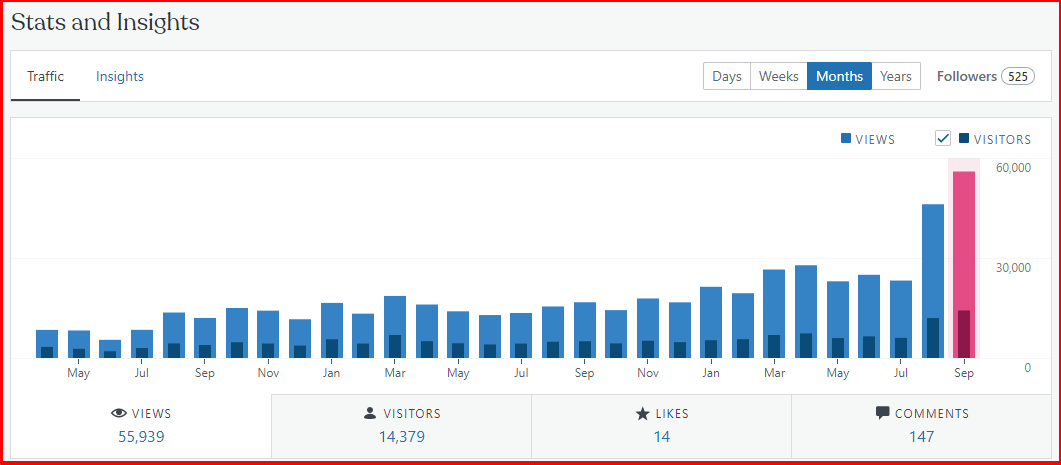Open the Comments 147 stat tab
1061x465 pixels.
pyautogui.click(x=921, y=425)
